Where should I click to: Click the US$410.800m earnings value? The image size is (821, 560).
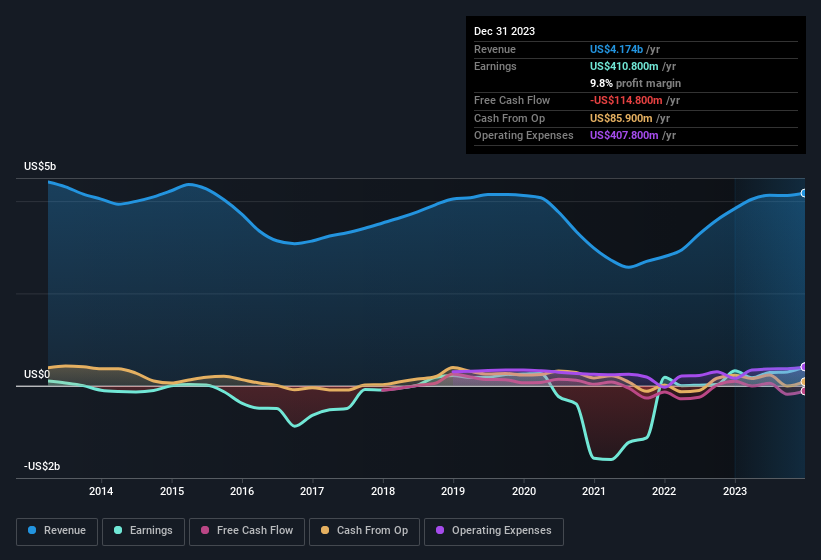coord(624,66)
